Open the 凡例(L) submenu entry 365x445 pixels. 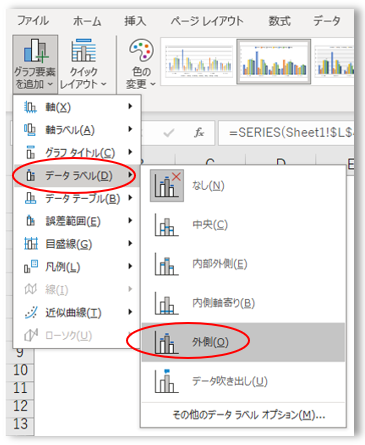coord(77,267)
